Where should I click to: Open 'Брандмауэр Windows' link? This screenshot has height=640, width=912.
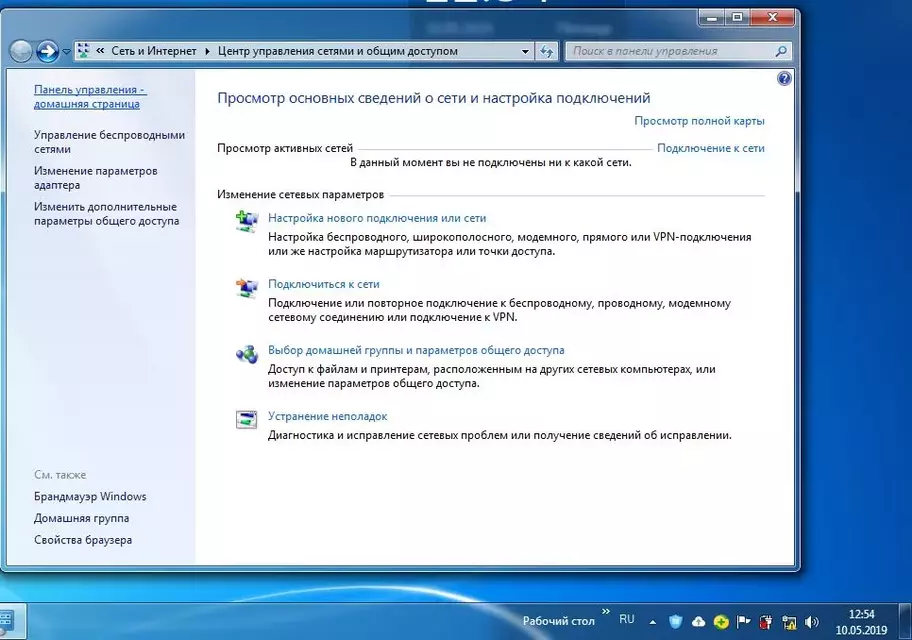90,496
